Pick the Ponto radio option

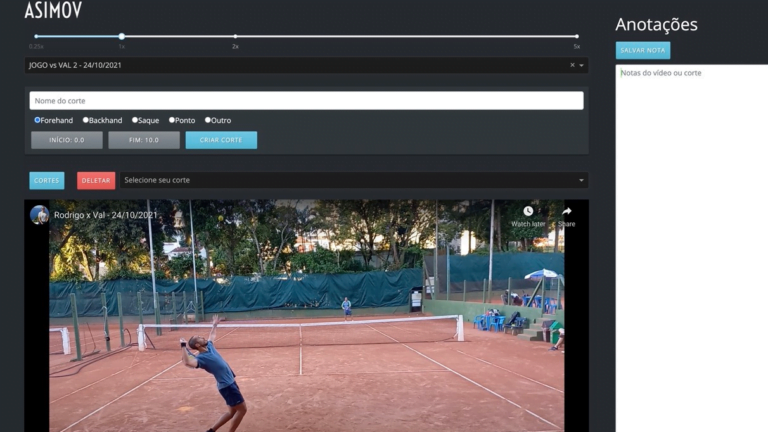pos(172,120)
